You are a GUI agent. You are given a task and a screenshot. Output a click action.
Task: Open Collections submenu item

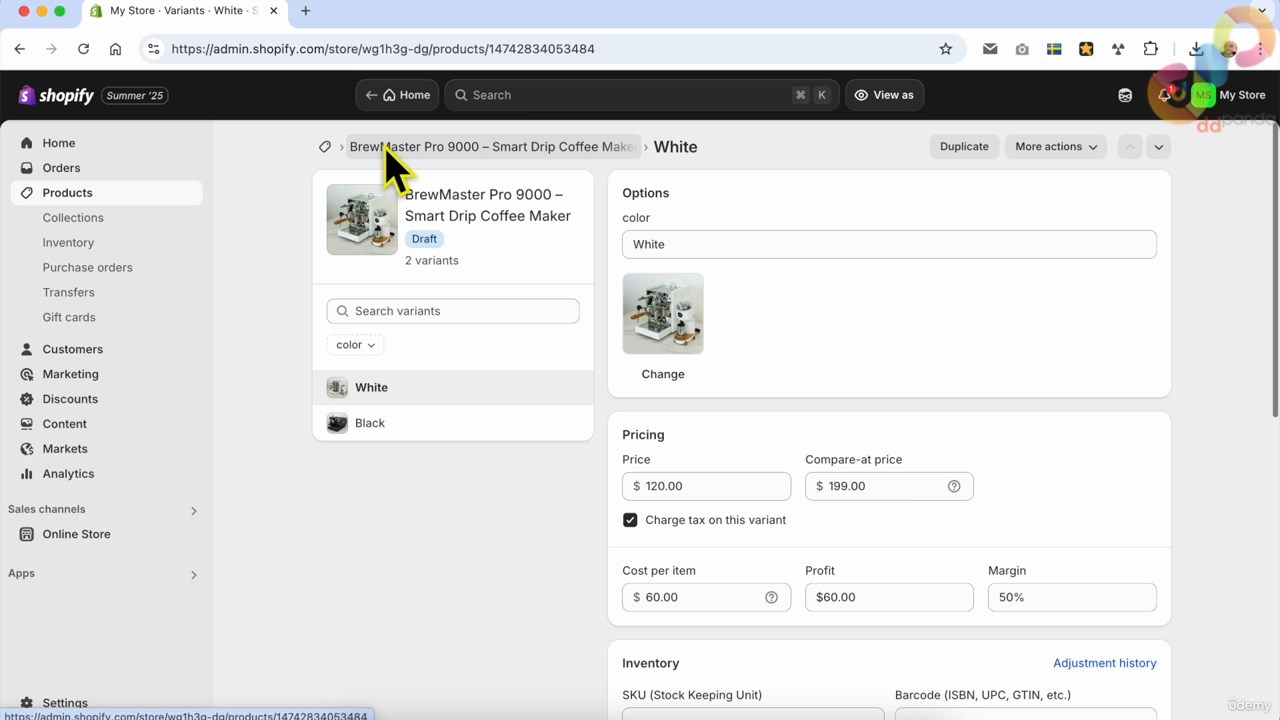(73, 218)
